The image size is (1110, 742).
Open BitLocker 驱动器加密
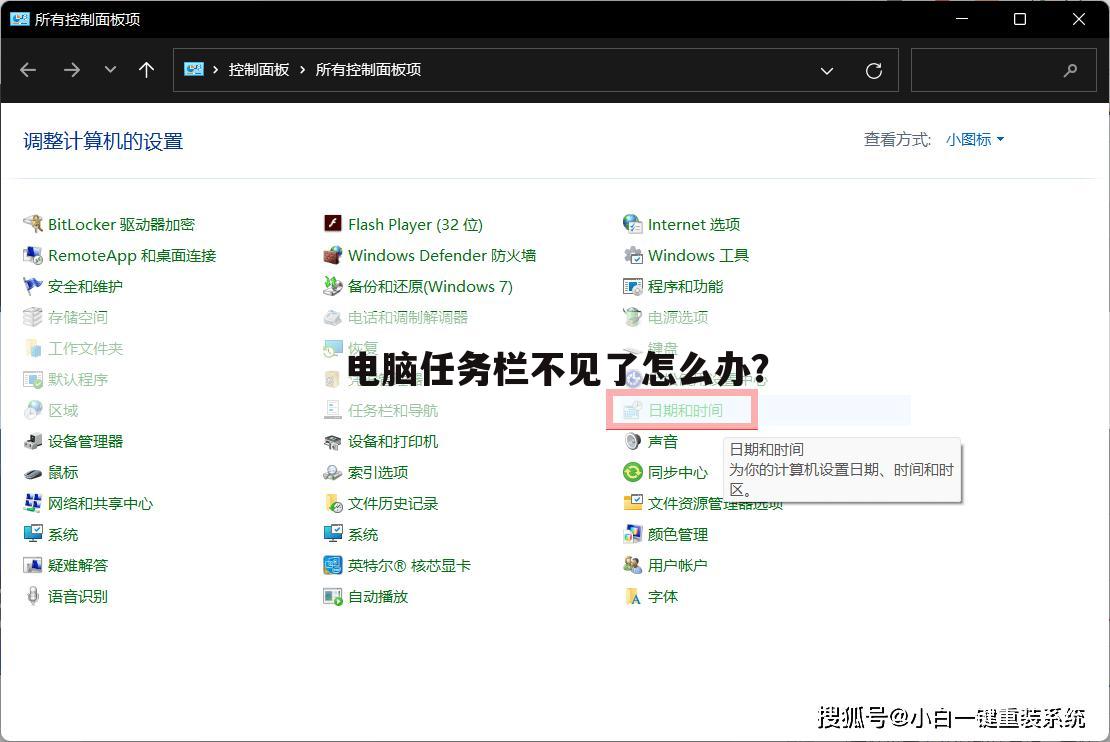pos(120,224)
